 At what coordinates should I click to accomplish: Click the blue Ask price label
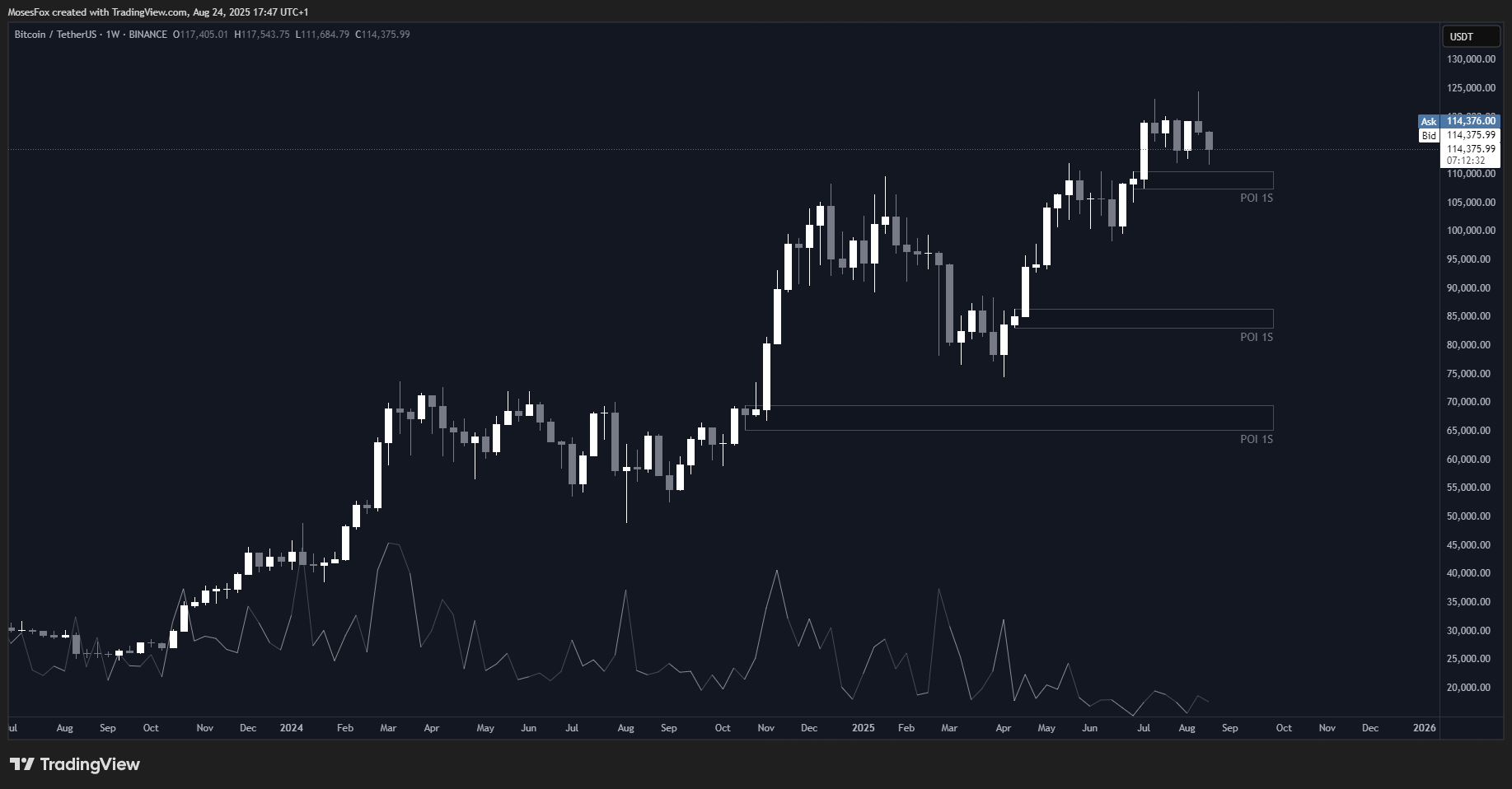pos(1429,121)
